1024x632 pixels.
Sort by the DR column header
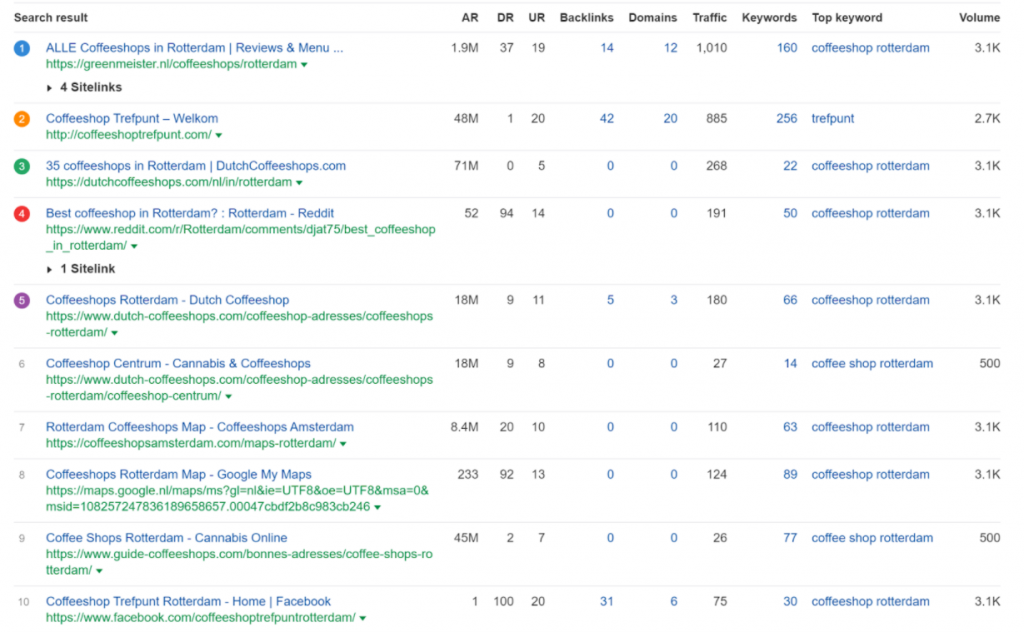(x=505, y=18)
